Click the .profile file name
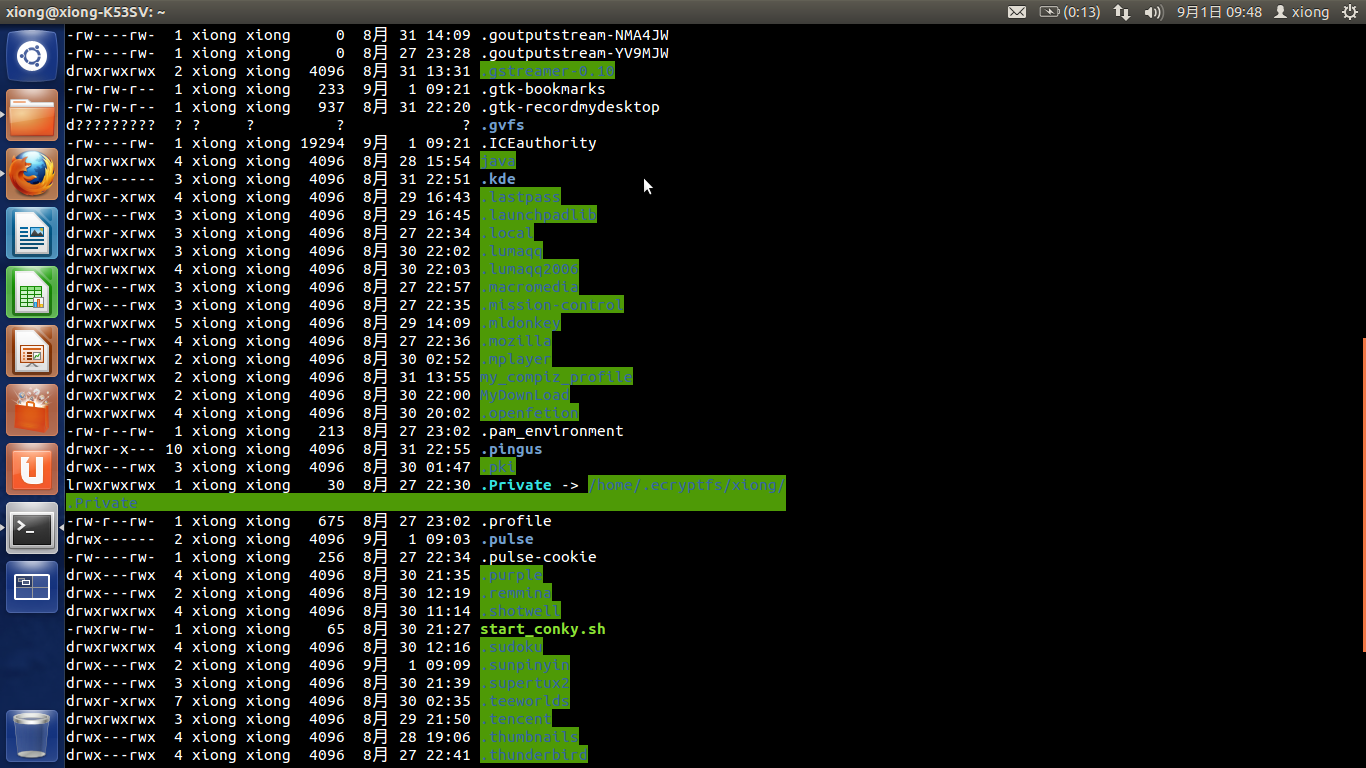The width and height of the screenshot is (1366, 768). (x=516, y=521)
